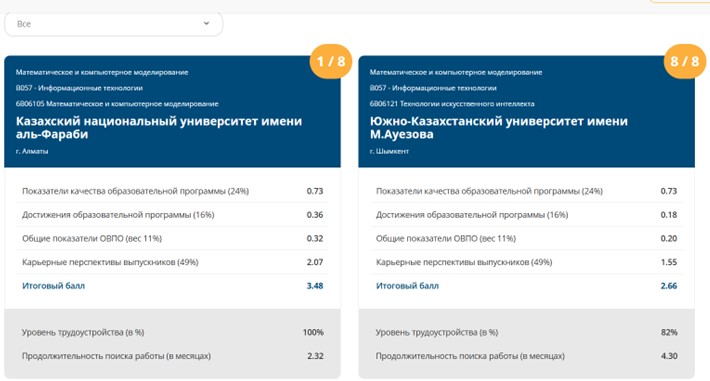Click job search duration value 4.30

pyautogui.click(x=669, y=356)
